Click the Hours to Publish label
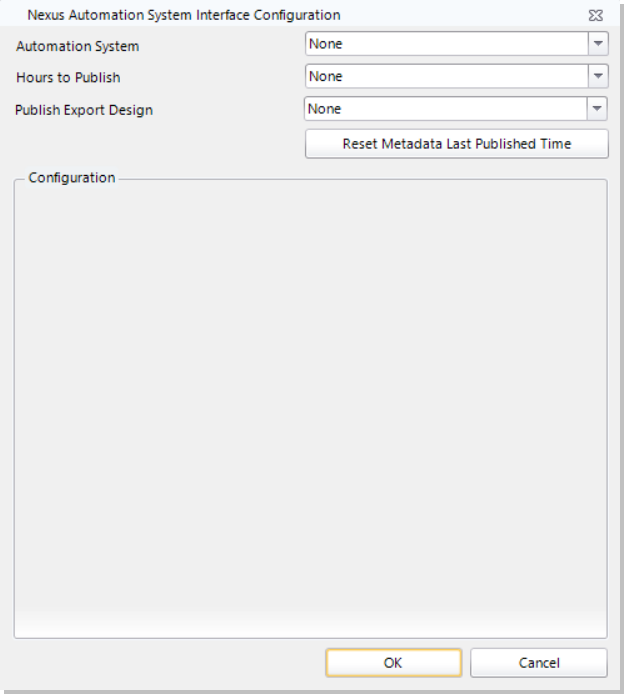The width and height of the screenshot is (624, 694). [68, 78]
